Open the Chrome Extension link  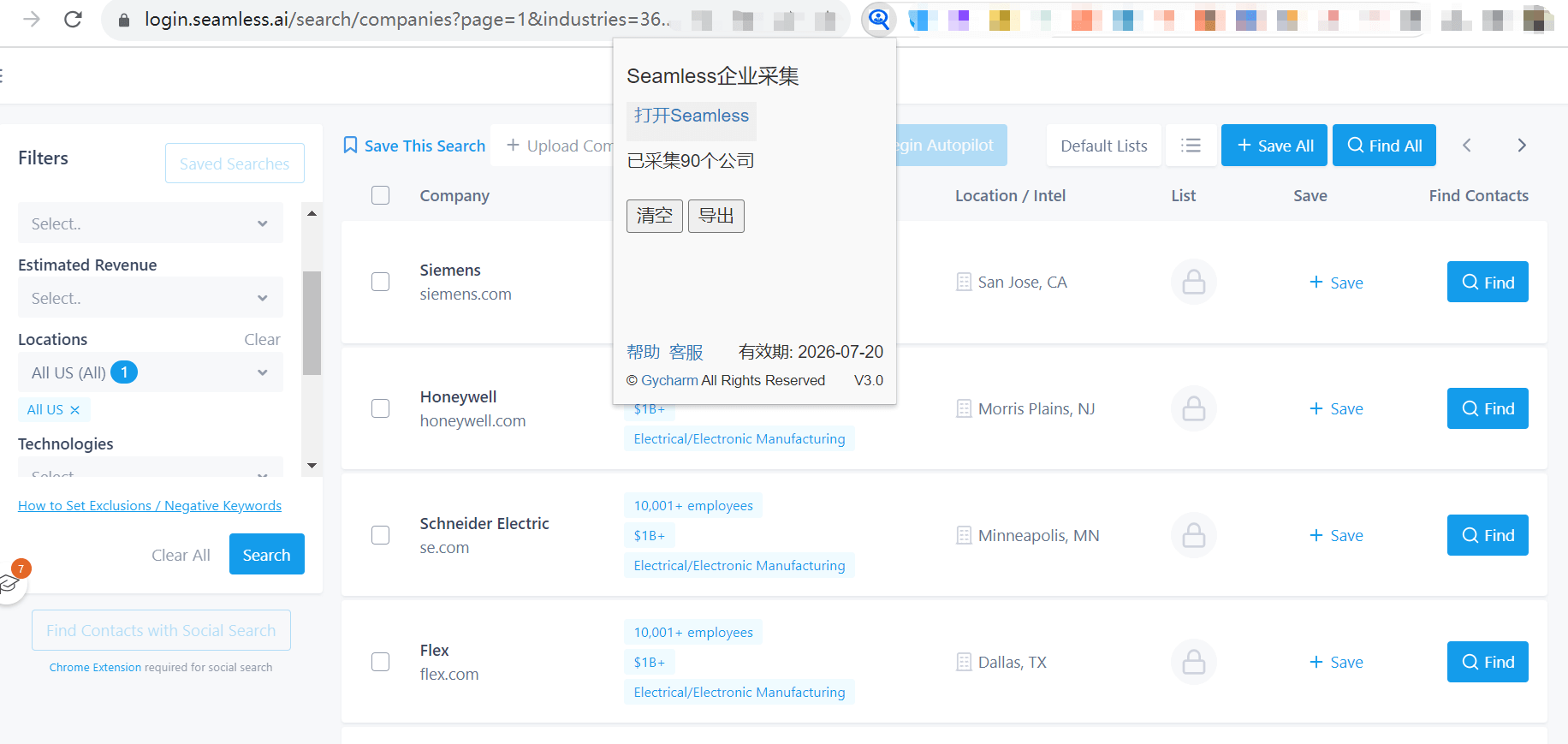point(95,667)
